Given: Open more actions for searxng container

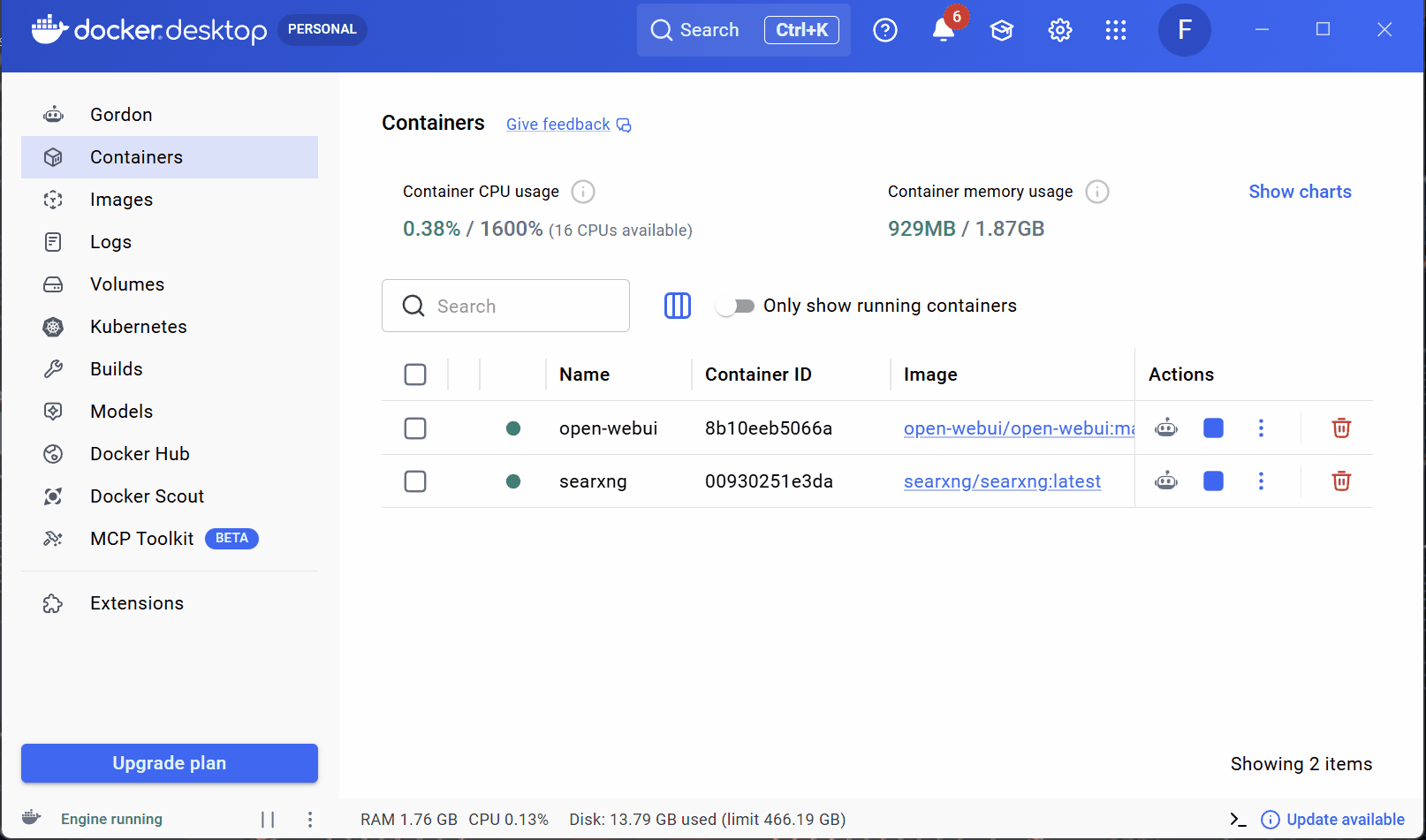Looking at the screenshot, I should point(1261,481).
